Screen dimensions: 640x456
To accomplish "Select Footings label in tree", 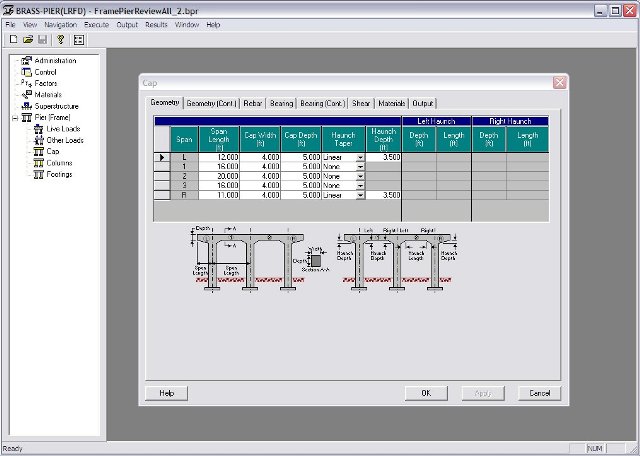I will tap(59, 174).
